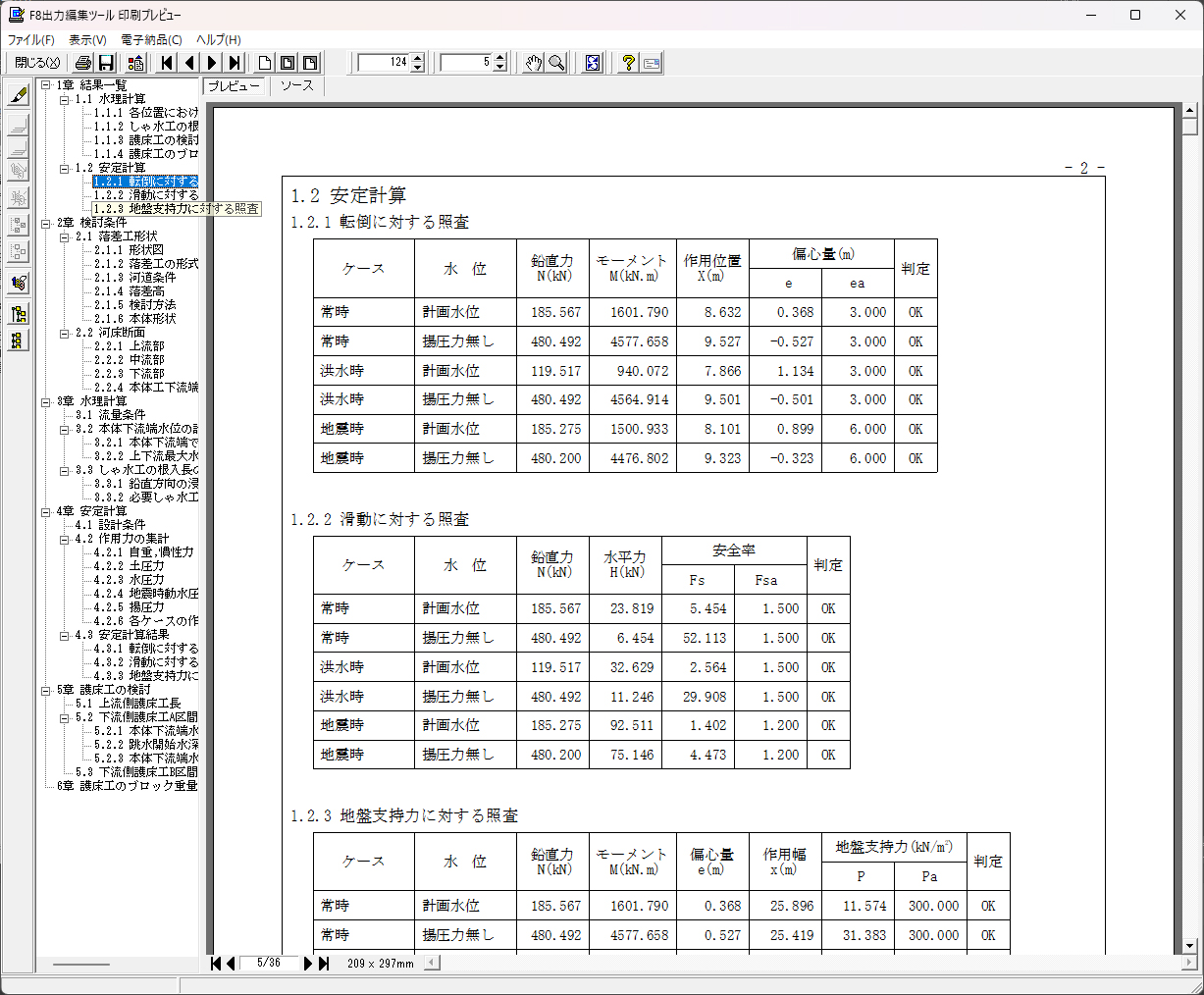The height and width of the screenshot is (995, 1204).
Task: Decrease the page number 5 spinner
Action: (x=500, y=68)
